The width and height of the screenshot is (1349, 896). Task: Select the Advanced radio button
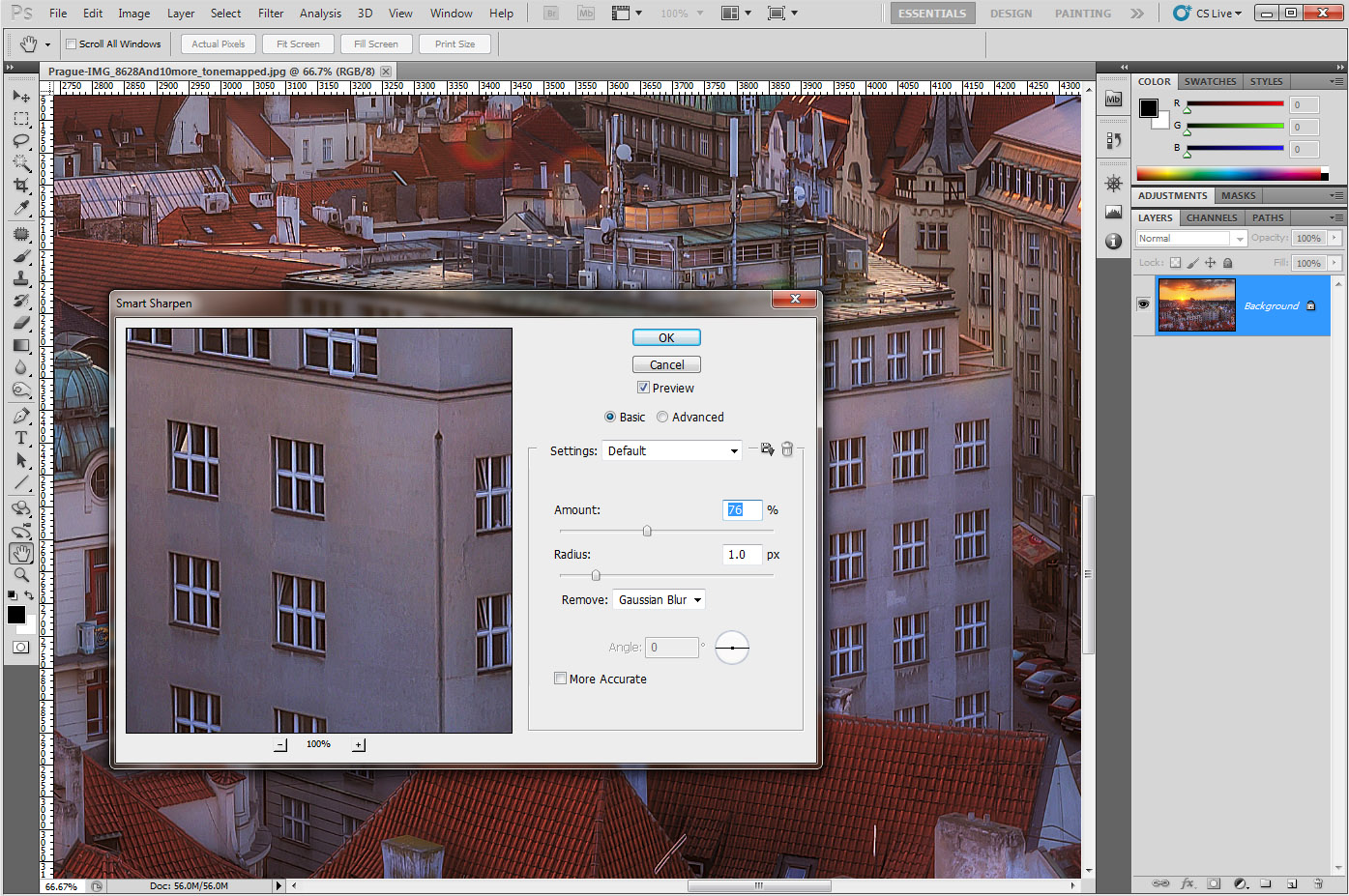coord(662,417)
